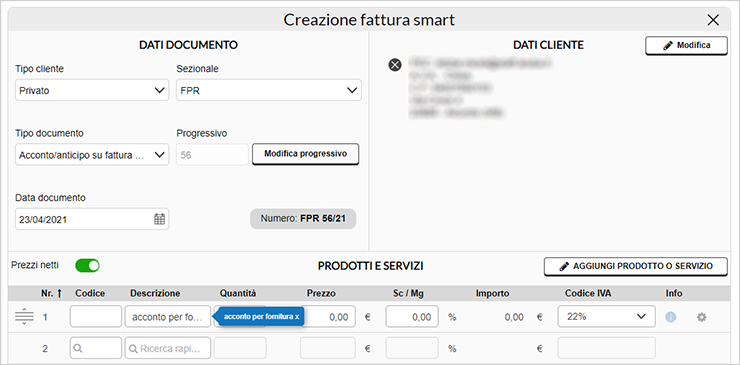The image size is (740, 365).
Task: Show row 1 info icon details
Action: [x=671, y=317]
